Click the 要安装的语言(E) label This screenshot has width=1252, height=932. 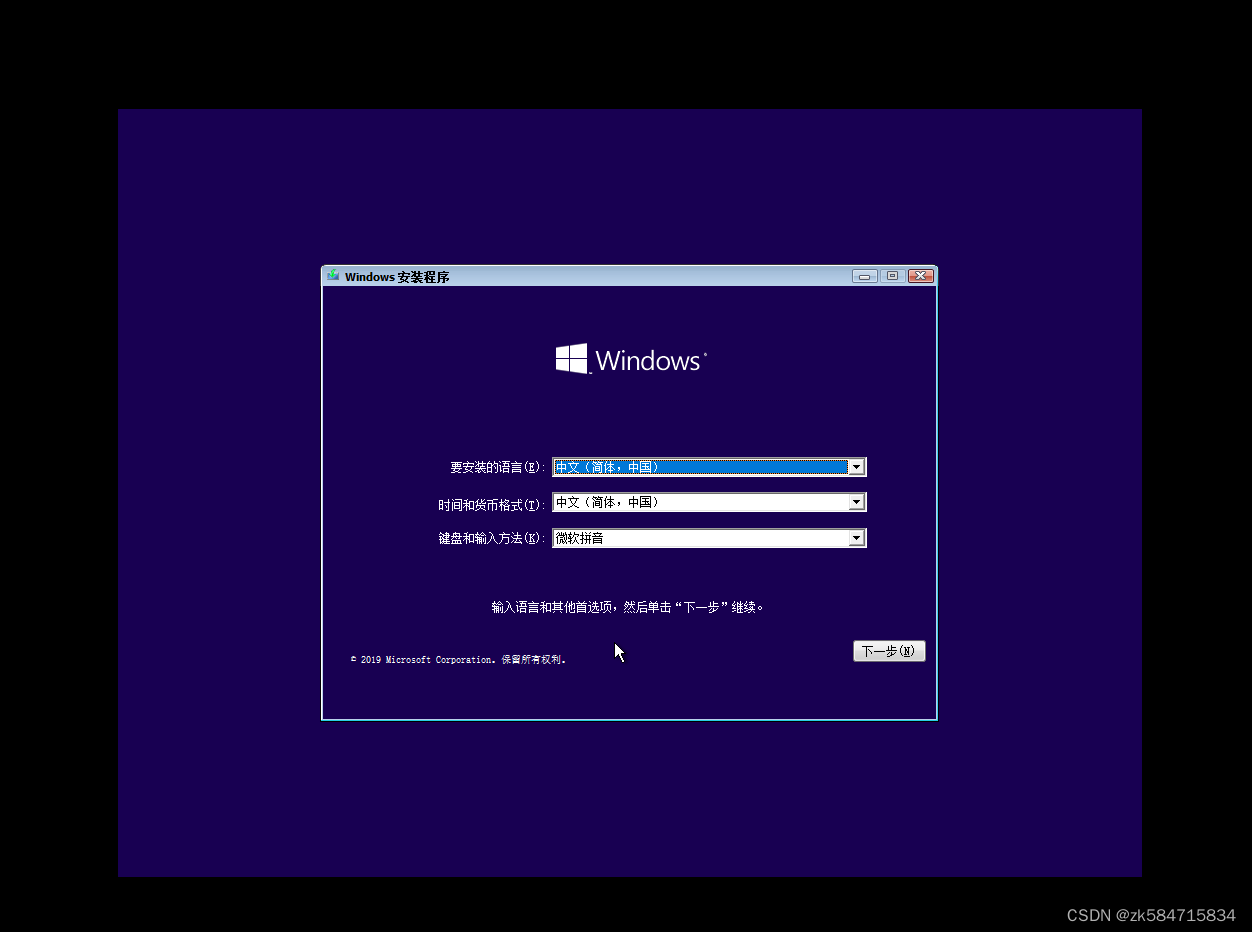tap(498, 468)
